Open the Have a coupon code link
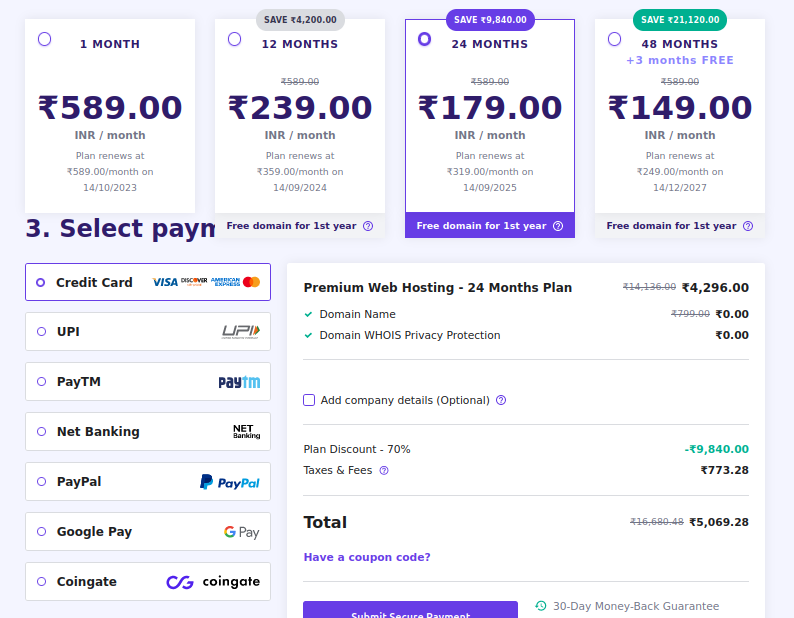Viewport: 794px width, 618px height. 367,557
